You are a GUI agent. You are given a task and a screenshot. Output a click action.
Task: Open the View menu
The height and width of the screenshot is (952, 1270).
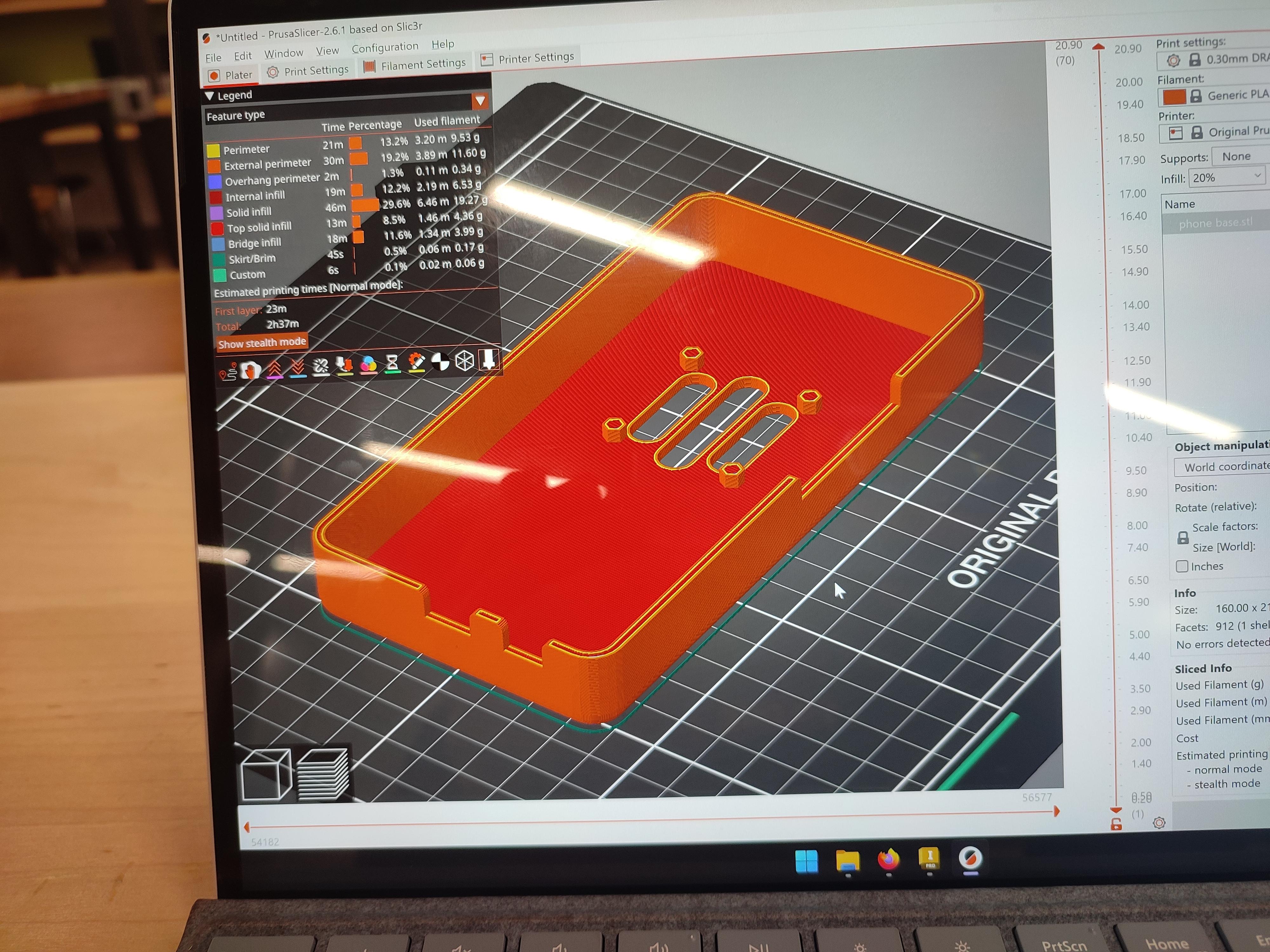(x=327, y=51)
